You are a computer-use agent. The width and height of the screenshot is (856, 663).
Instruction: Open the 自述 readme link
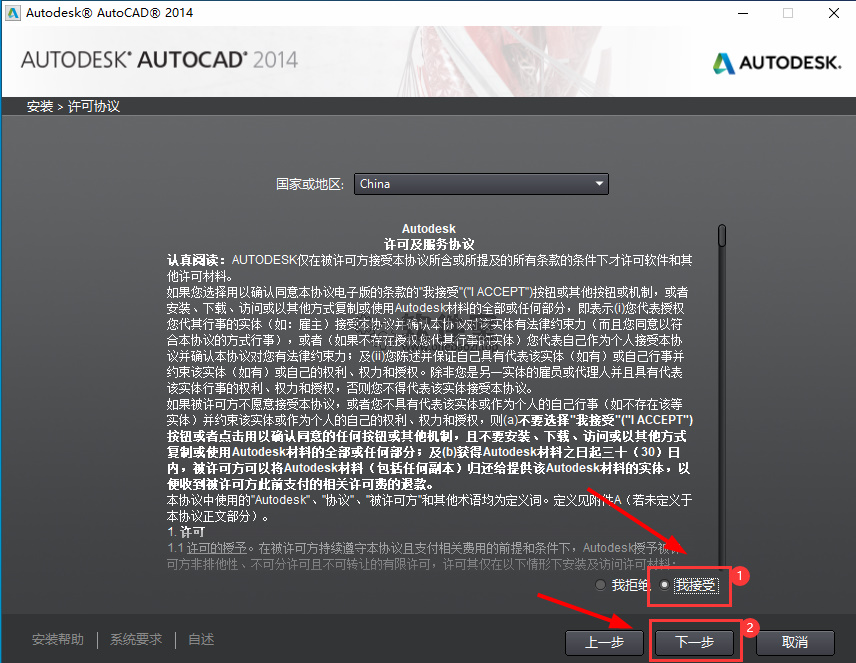coord(201,640)
